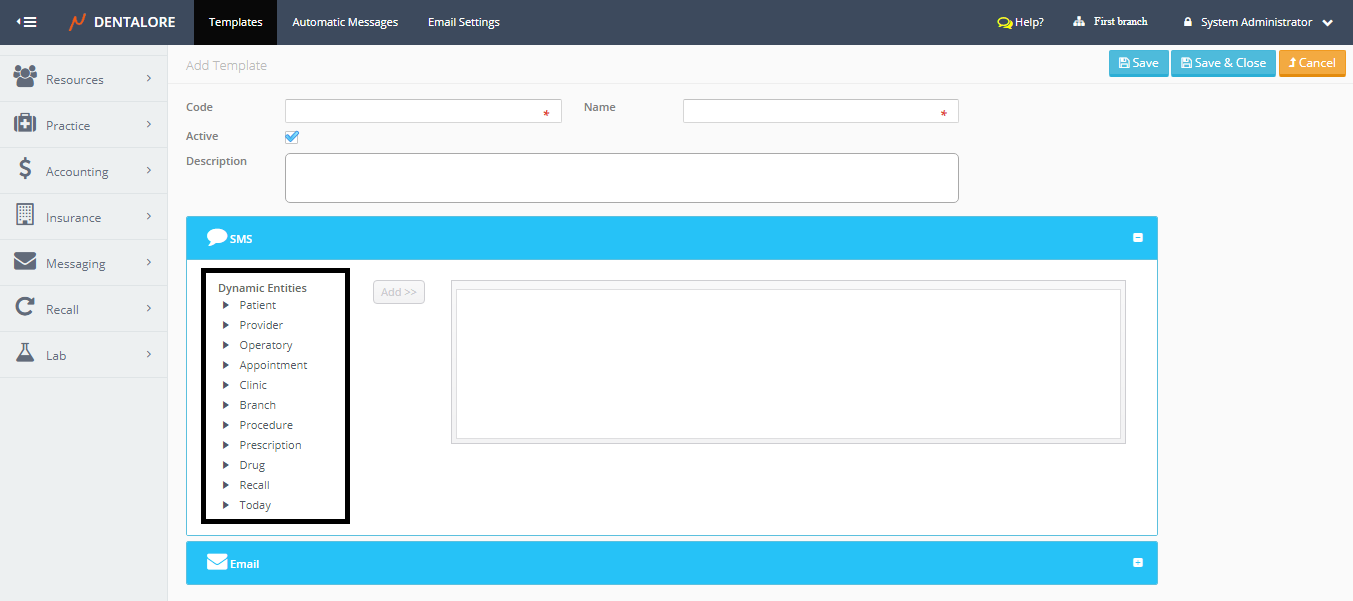Cancel the template creation
Viewport: 1353px width, 601px height.
point(1311,63)
